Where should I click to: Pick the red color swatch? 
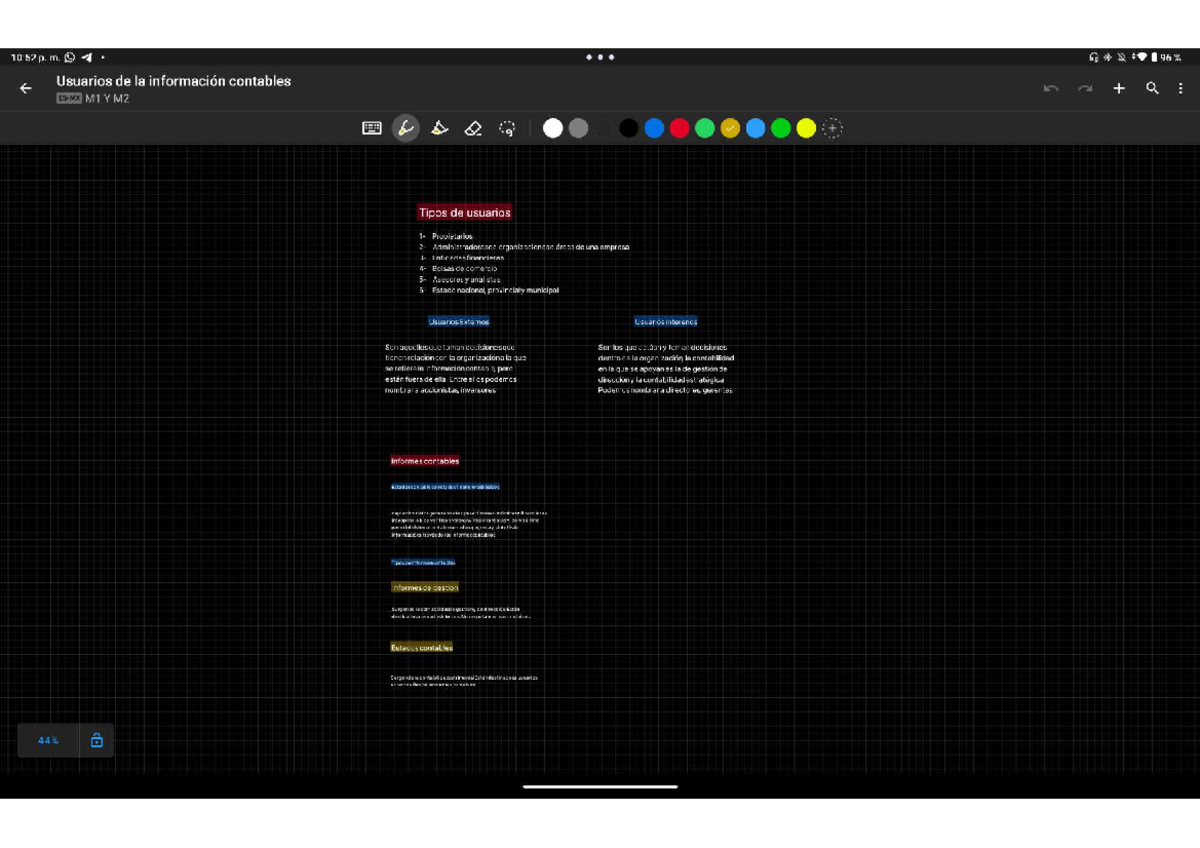680,128
